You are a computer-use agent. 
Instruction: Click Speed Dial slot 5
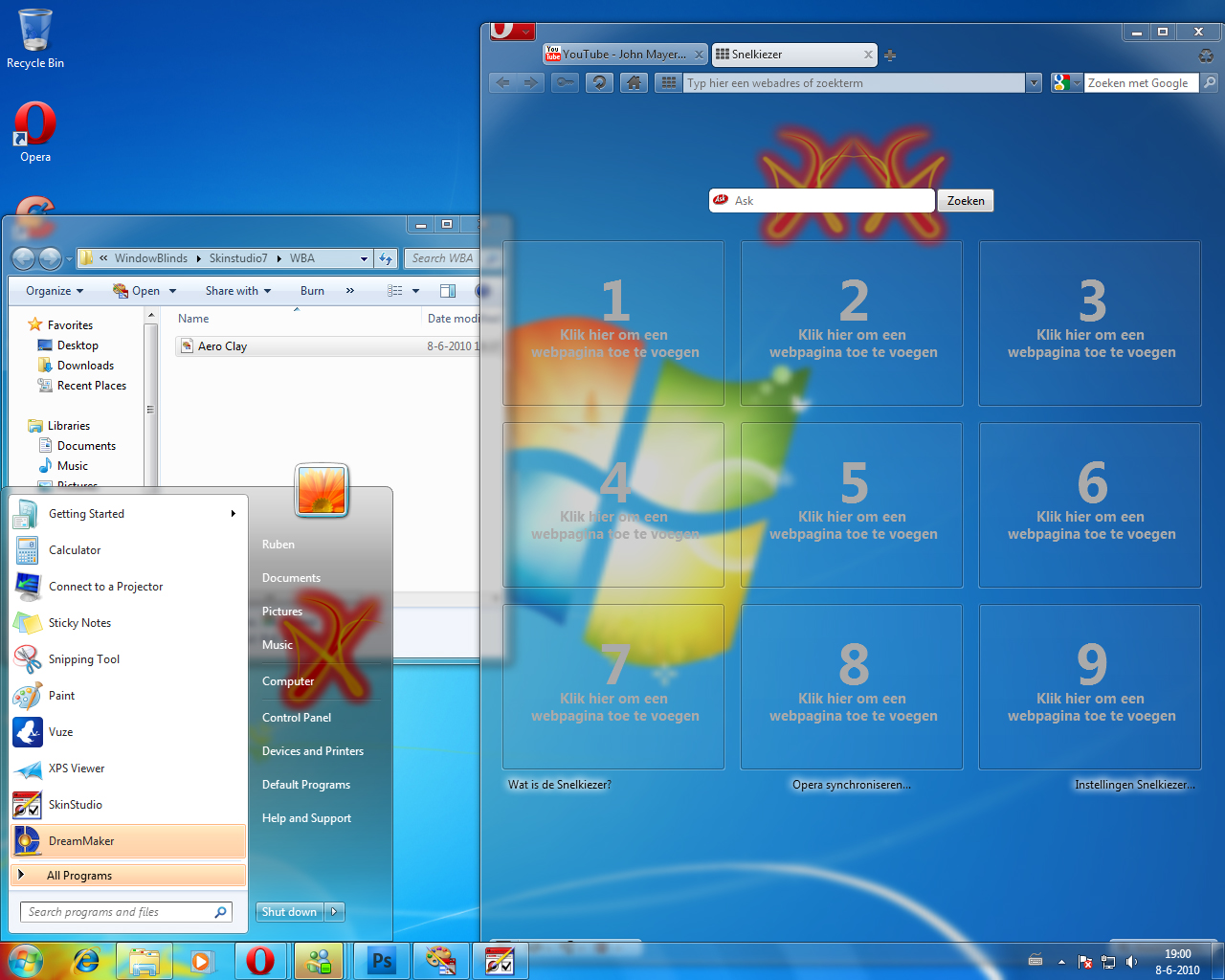(x=852, y=505)
